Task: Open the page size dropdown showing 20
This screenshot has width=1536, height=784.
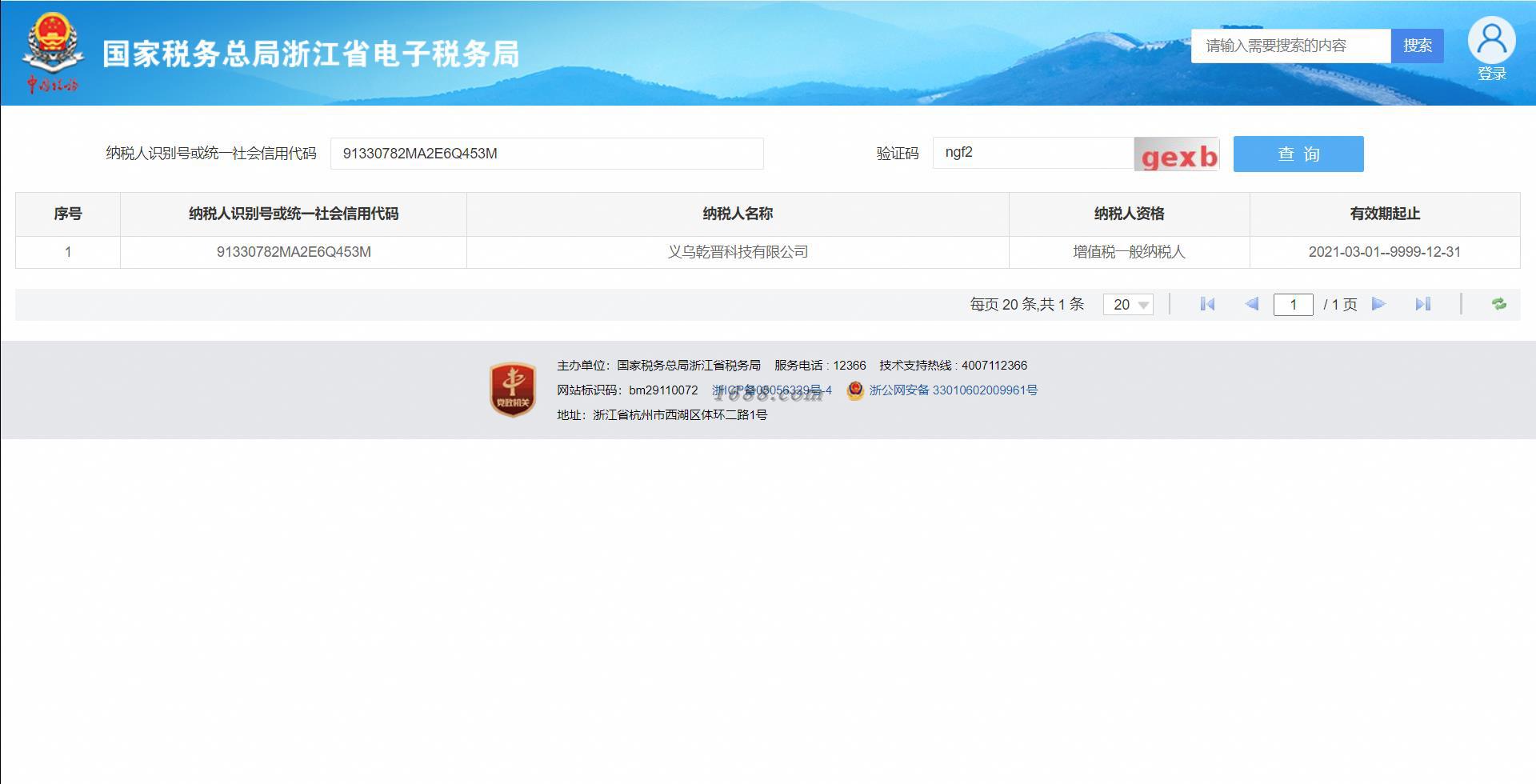Action: tap(1128, 304)
